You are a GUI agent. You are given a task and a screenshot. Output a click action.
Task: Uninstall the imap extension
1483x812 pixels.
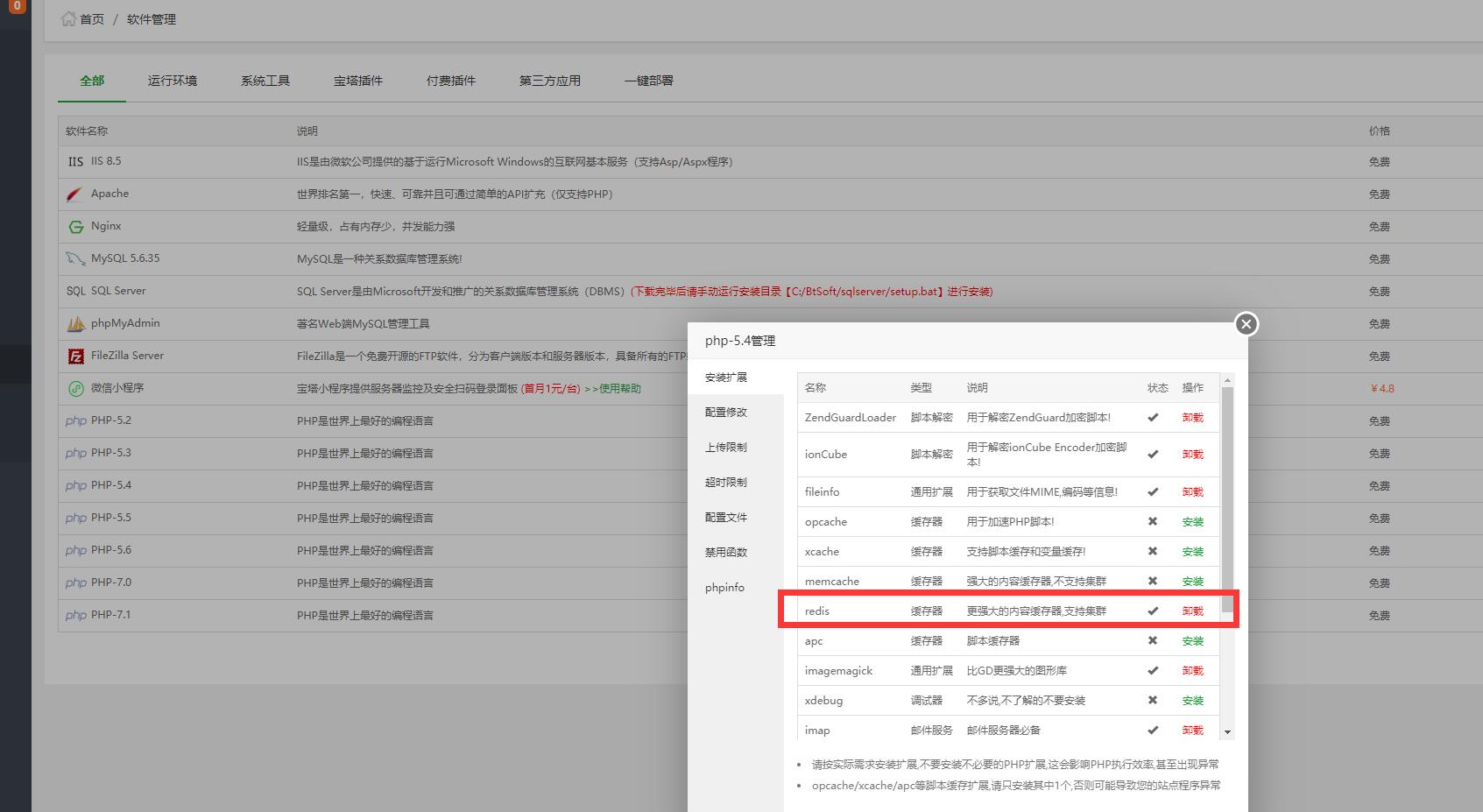[x=1193, y=731]
